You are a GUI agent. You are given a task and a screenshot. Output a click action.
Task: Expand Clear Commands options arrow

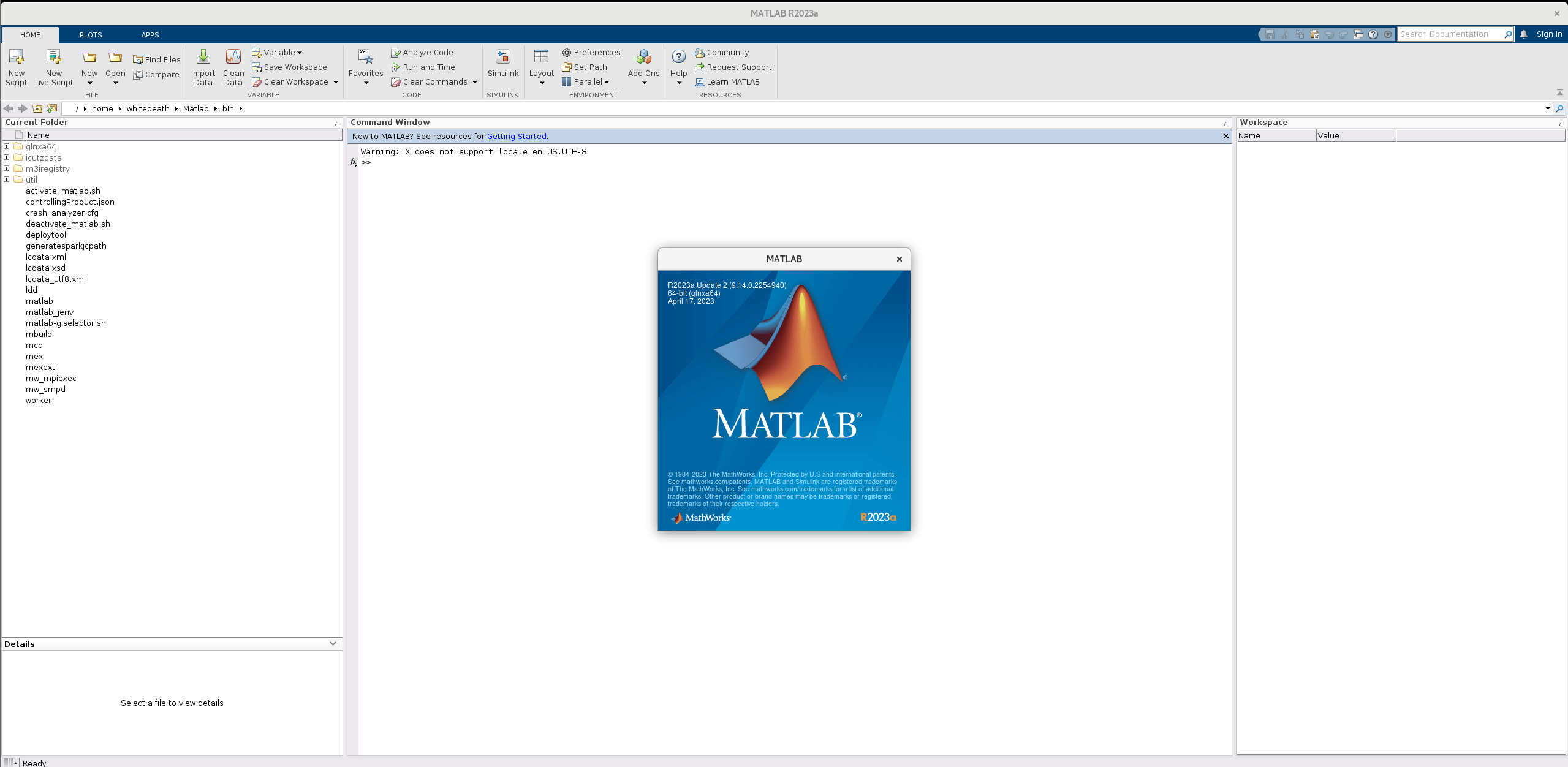pos(475,82)
